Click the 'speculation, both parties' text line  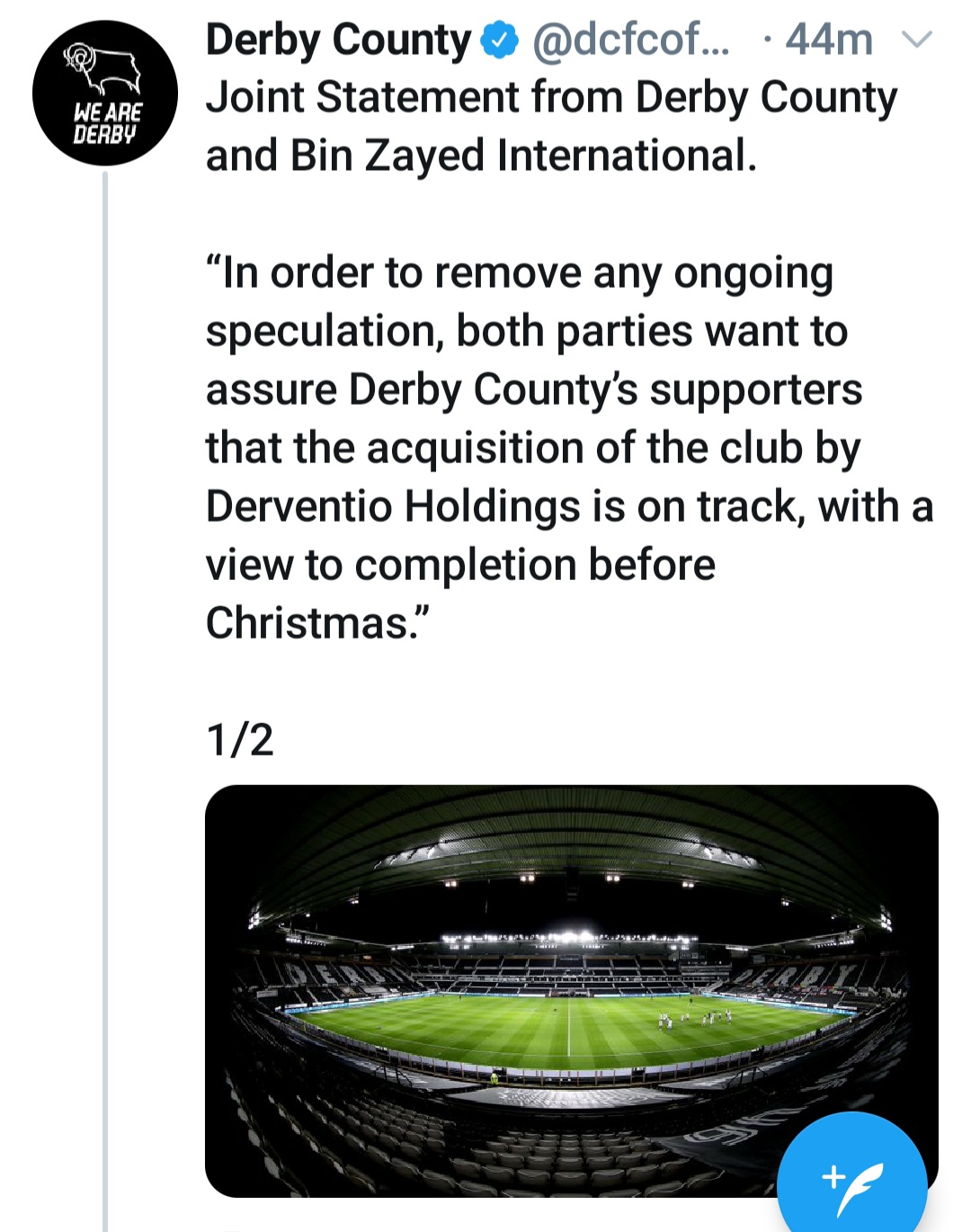[526, 331]
